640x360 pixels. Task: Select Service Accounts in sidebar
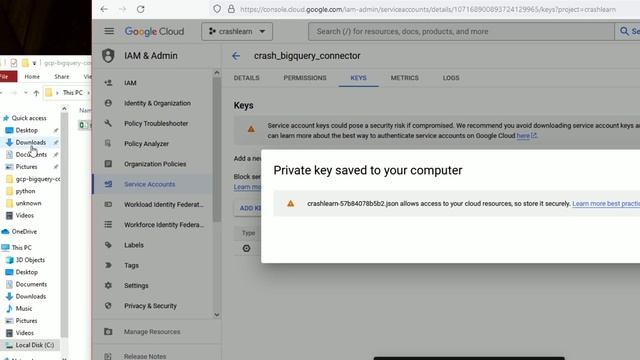(149, 184)
